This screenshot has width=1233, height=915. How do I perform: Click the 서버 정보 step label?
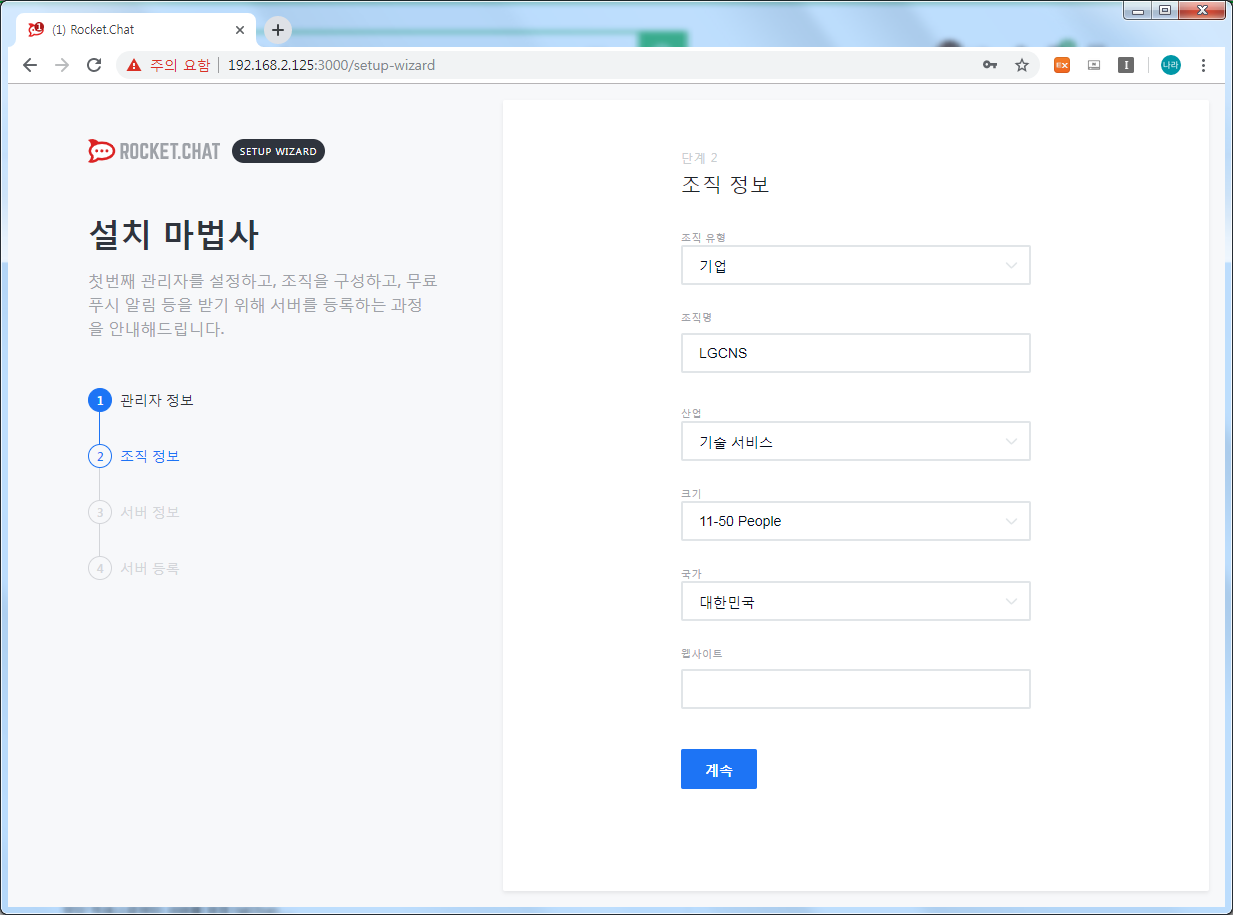[150, 512]
